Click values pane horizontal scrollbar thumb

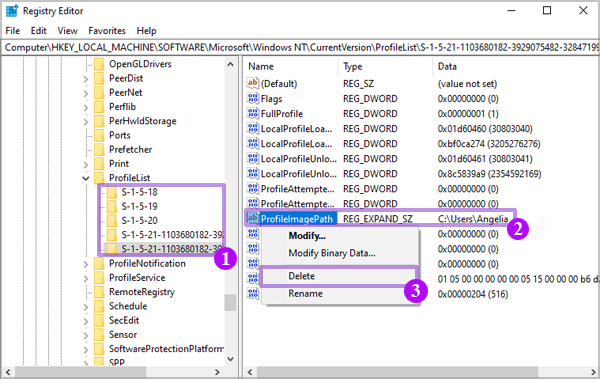(398, 372)
